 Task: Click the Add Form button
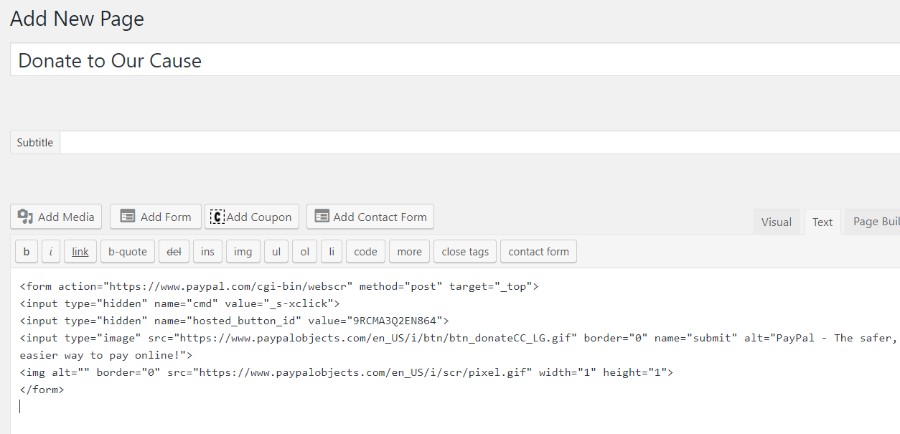tap(155, 217)
